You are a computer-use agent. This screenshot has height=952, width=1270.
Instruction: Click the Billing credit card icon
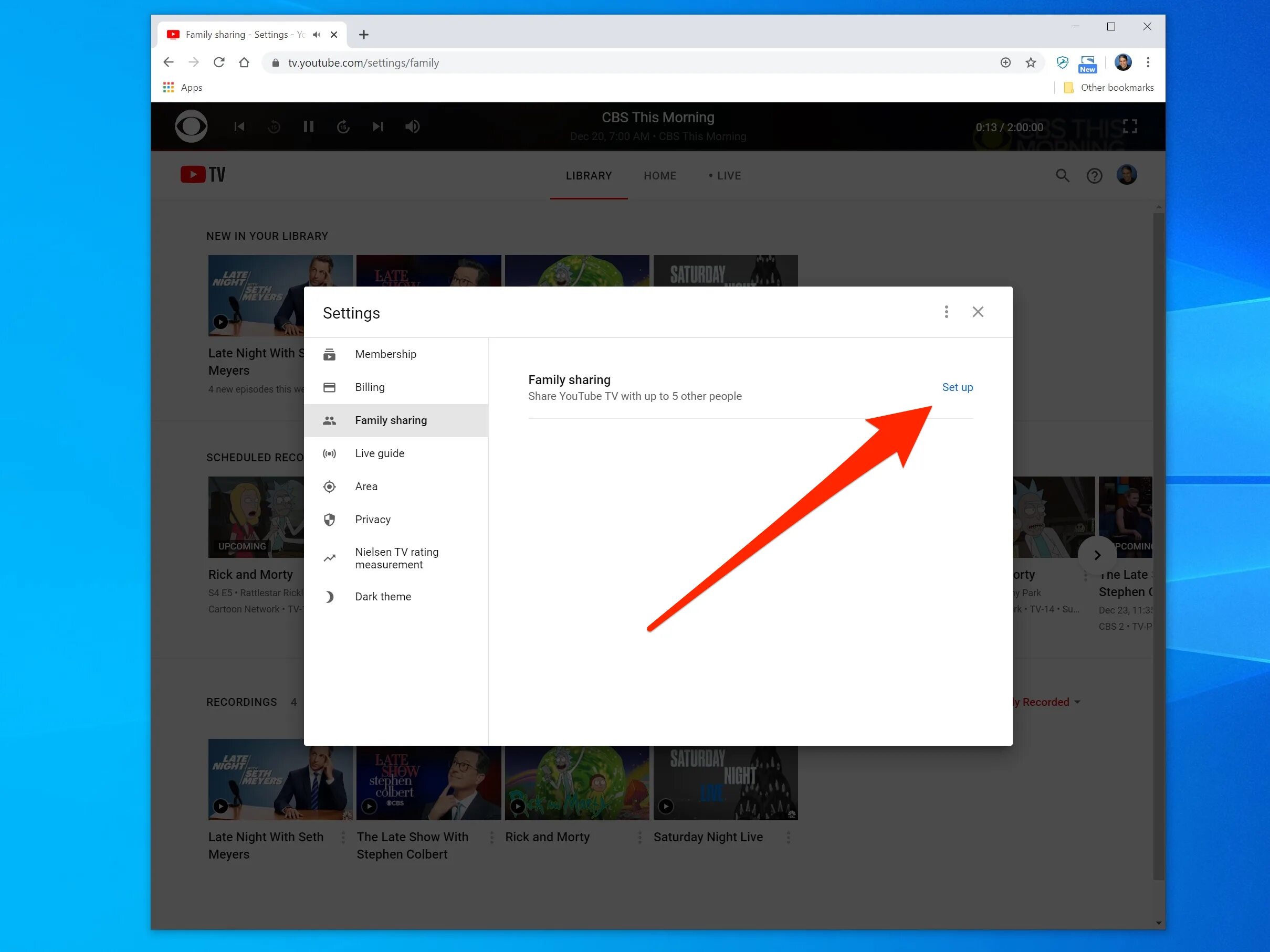point(329,387)
